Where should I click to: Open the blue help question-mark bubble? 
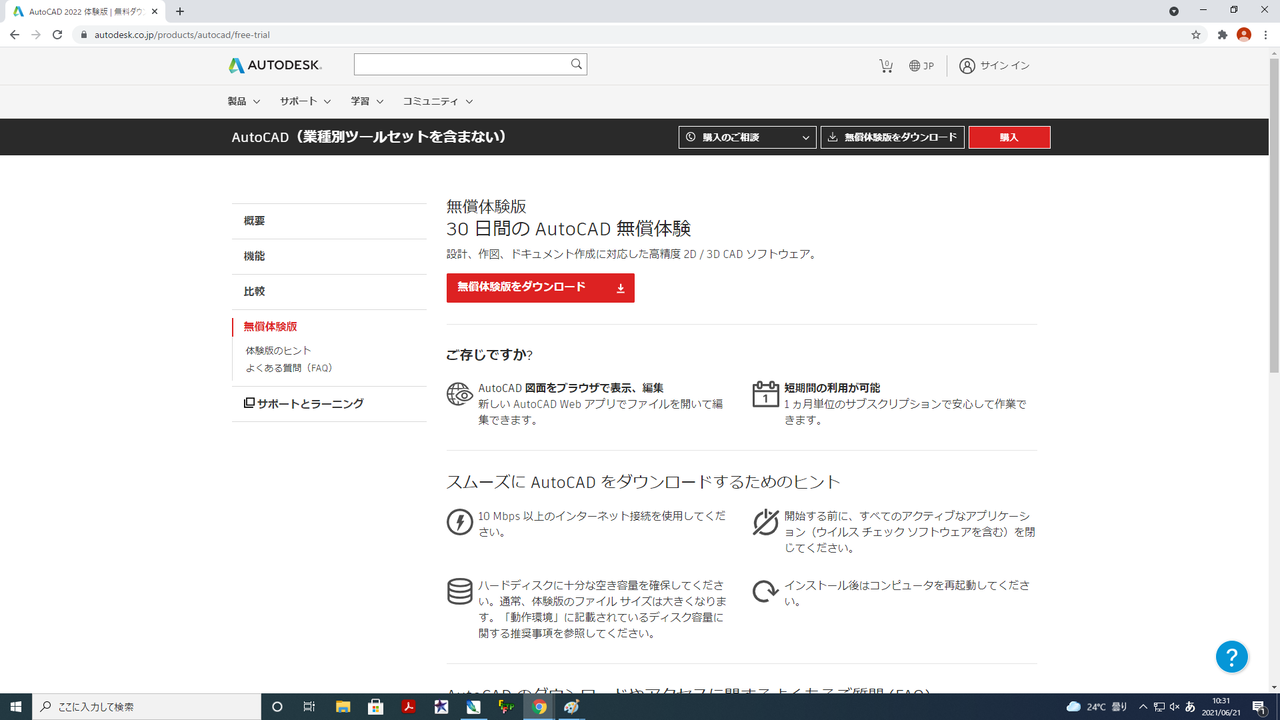1232,656
